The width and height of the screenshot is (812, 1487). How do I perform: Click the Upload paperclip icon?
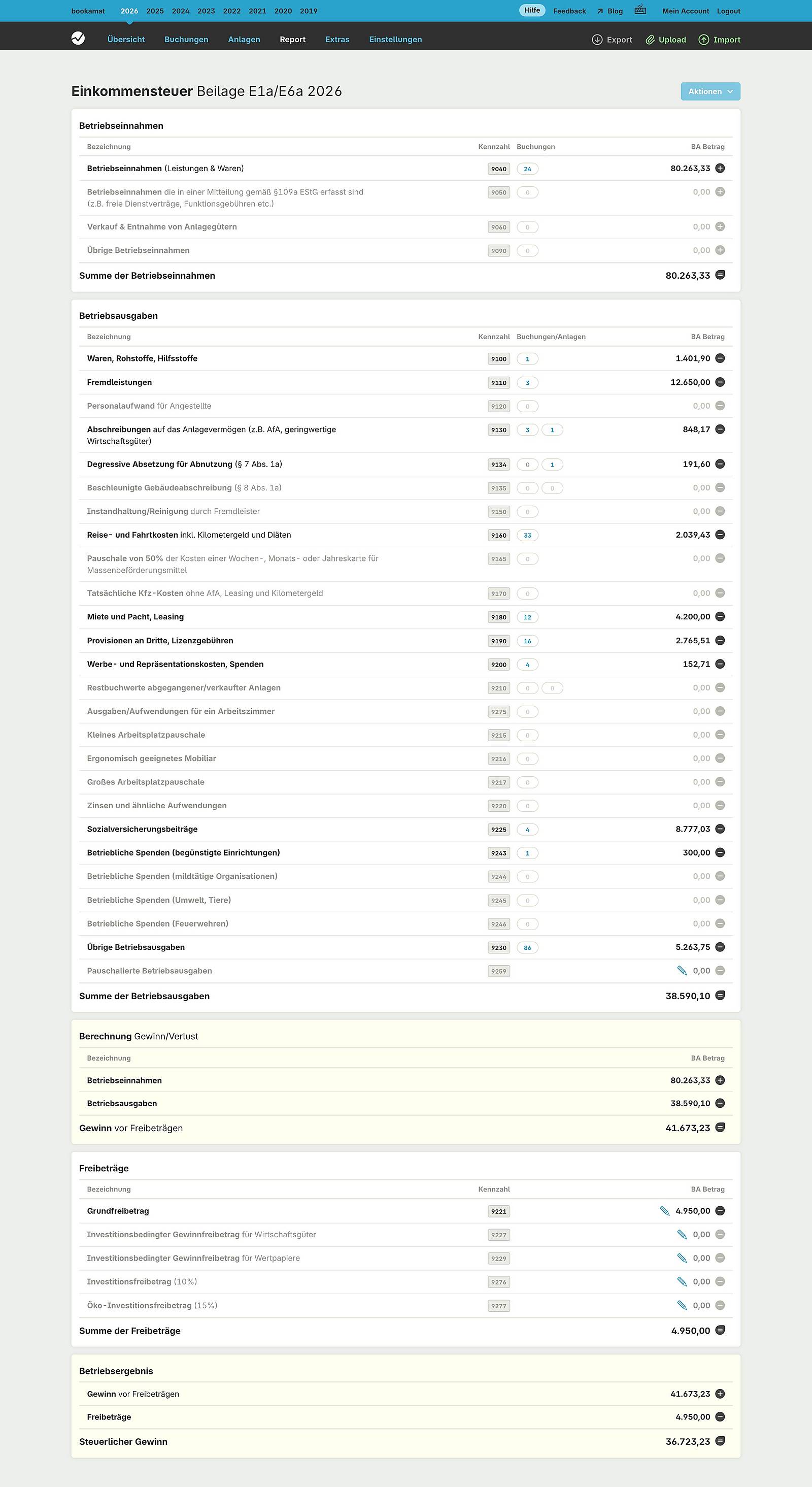[650, 40]
